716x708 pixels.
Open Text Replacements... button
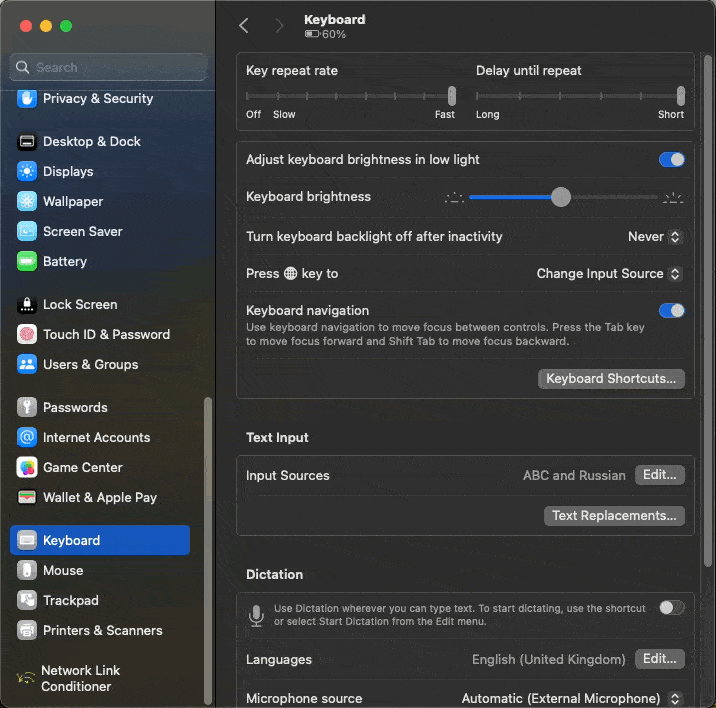[x=614, y=516]
